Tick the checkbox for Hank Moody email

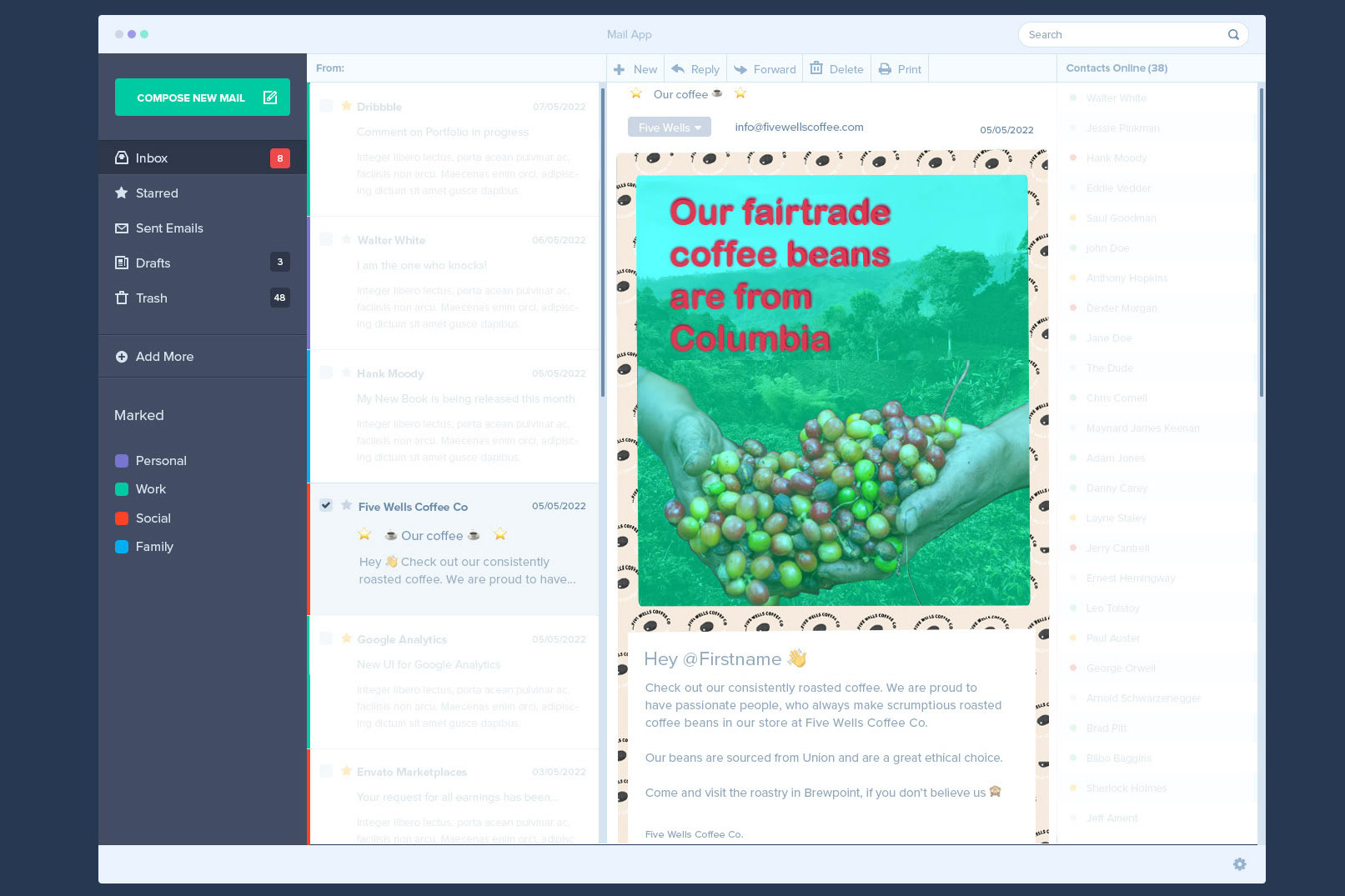point(326,373)
